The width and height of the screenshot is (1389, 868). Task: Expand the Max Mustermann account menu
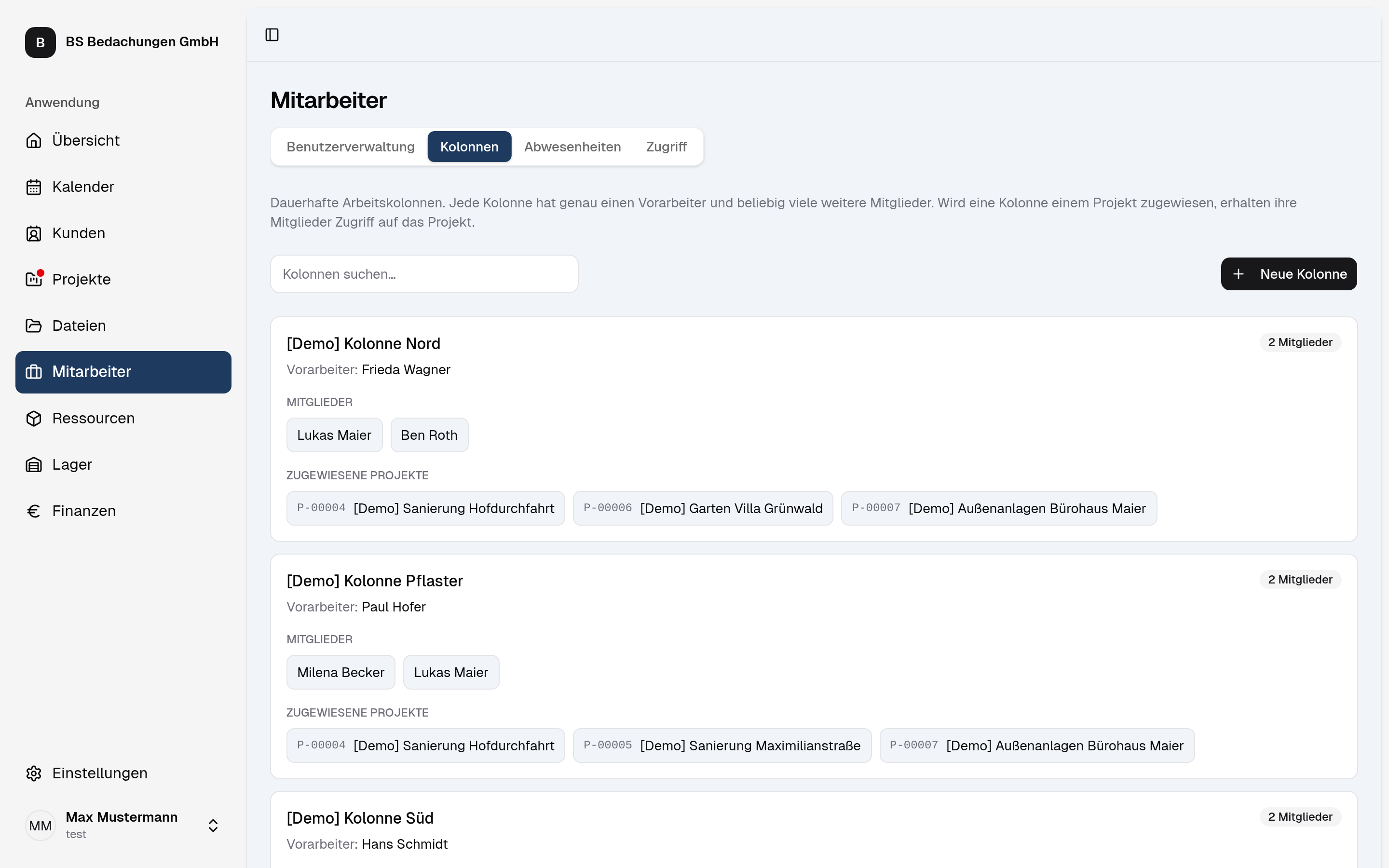pos(213,826)
